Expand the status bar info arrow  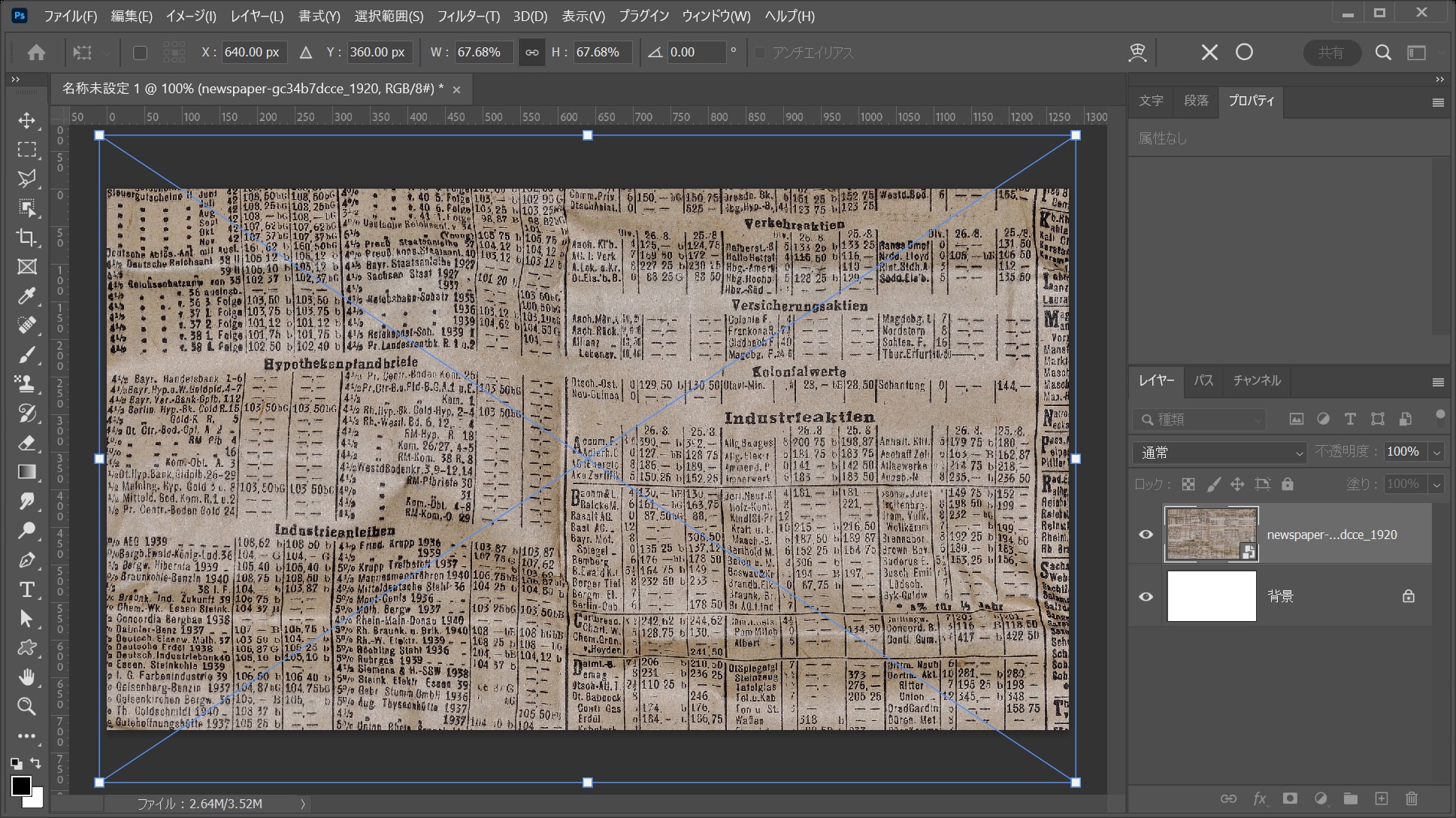[x=303, y=804]
